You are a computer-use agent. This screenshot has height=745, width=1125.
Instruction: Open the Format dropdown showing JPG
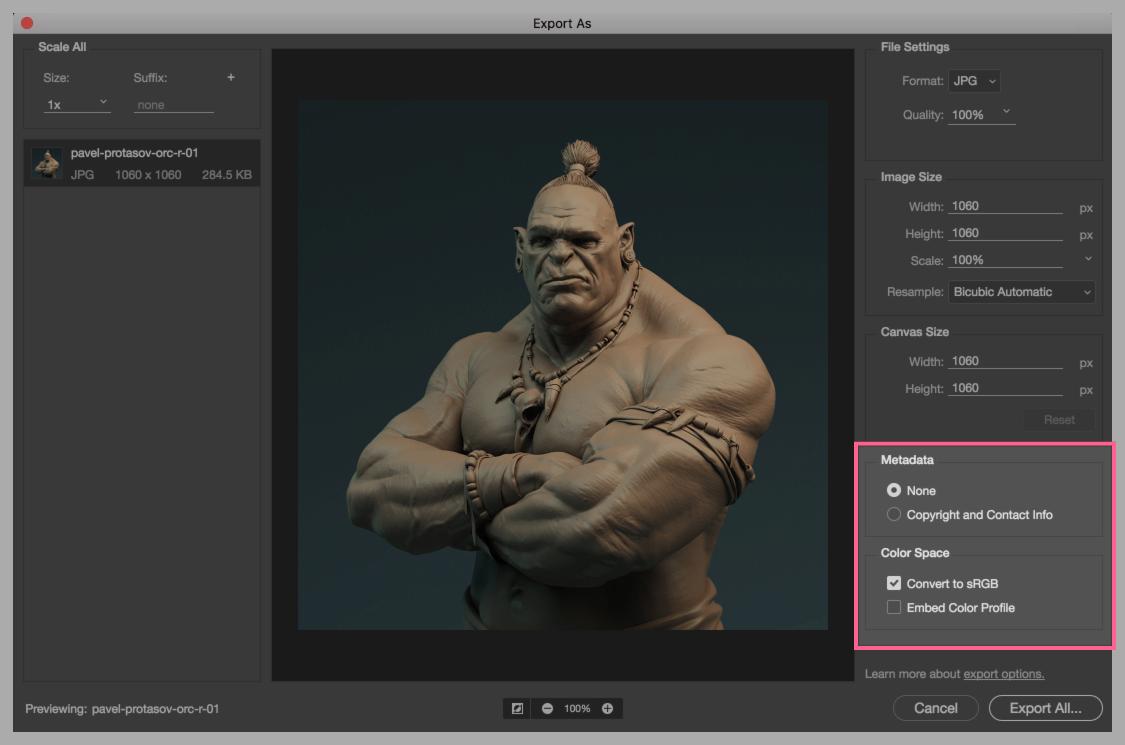(974, 81)
